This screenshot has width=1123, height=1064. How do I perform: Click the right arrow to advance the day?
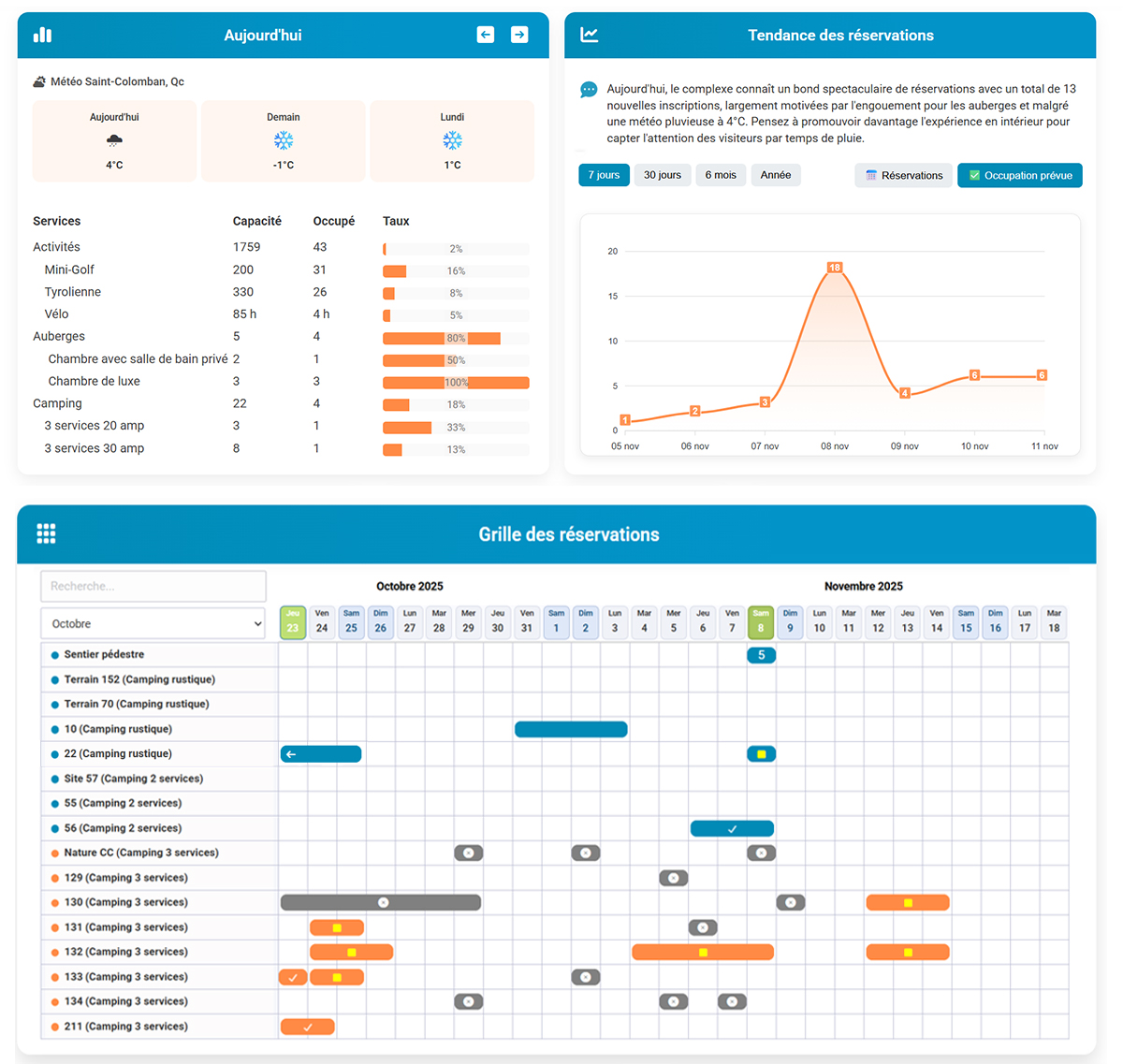(519, 34)
